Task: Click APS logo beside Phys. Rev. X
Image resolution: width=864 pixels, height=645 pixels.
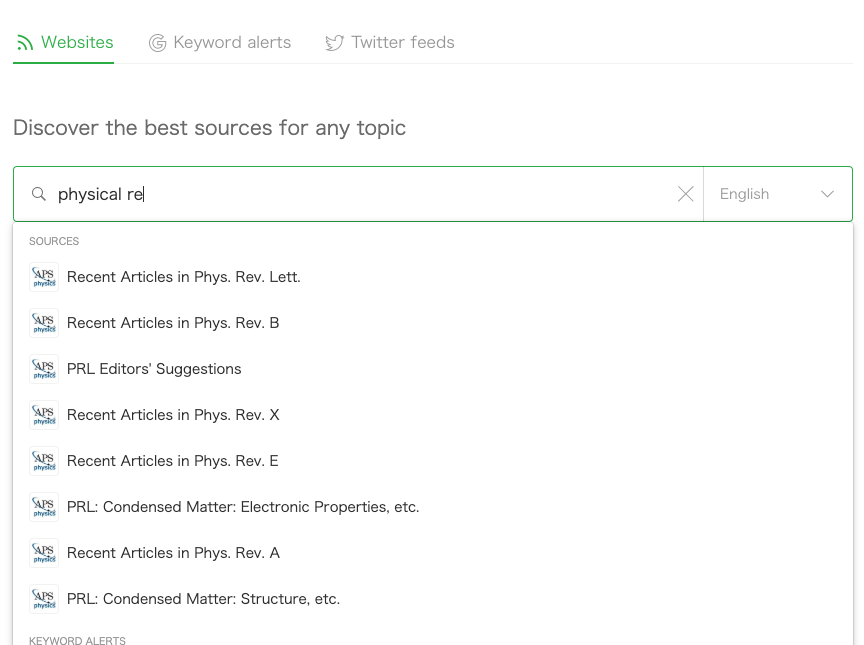Action: click(44, 415)
